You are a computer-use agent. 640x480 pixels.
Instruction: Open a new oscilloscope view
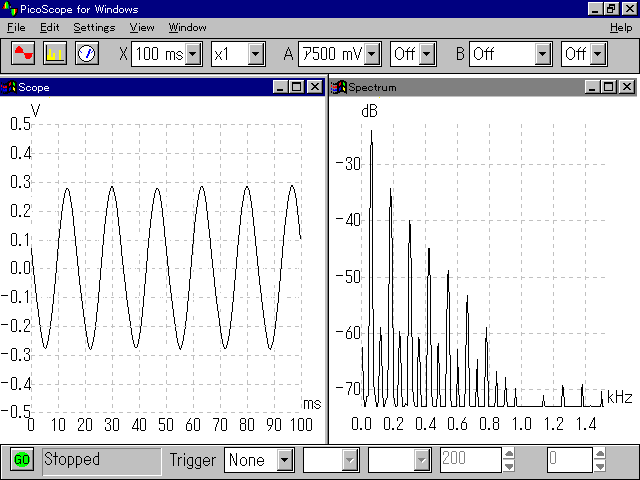point(22,53)
